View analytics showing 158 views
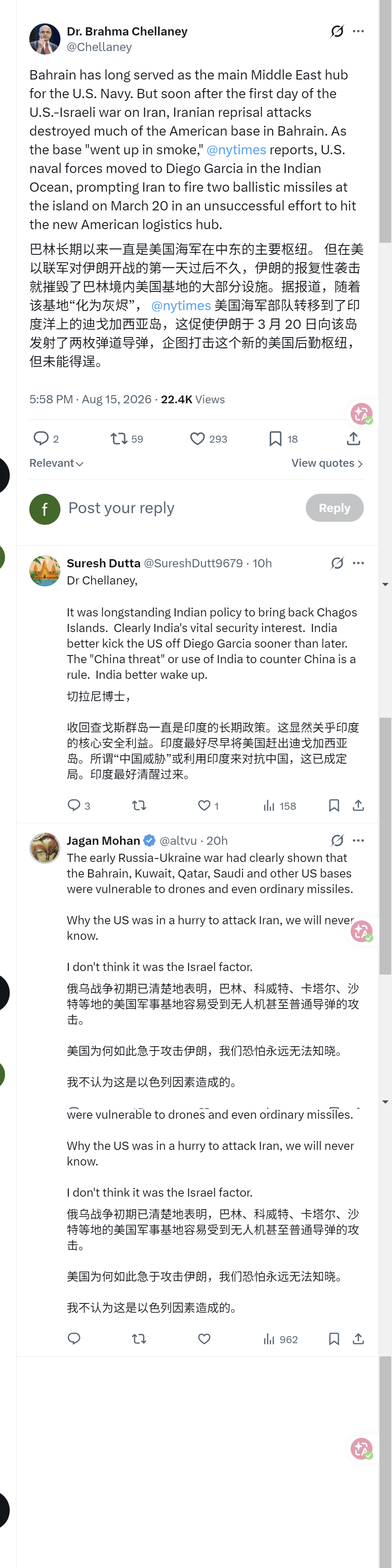Screen dimensions: 392x1568 pyautogui.click(x=280, y=805)
